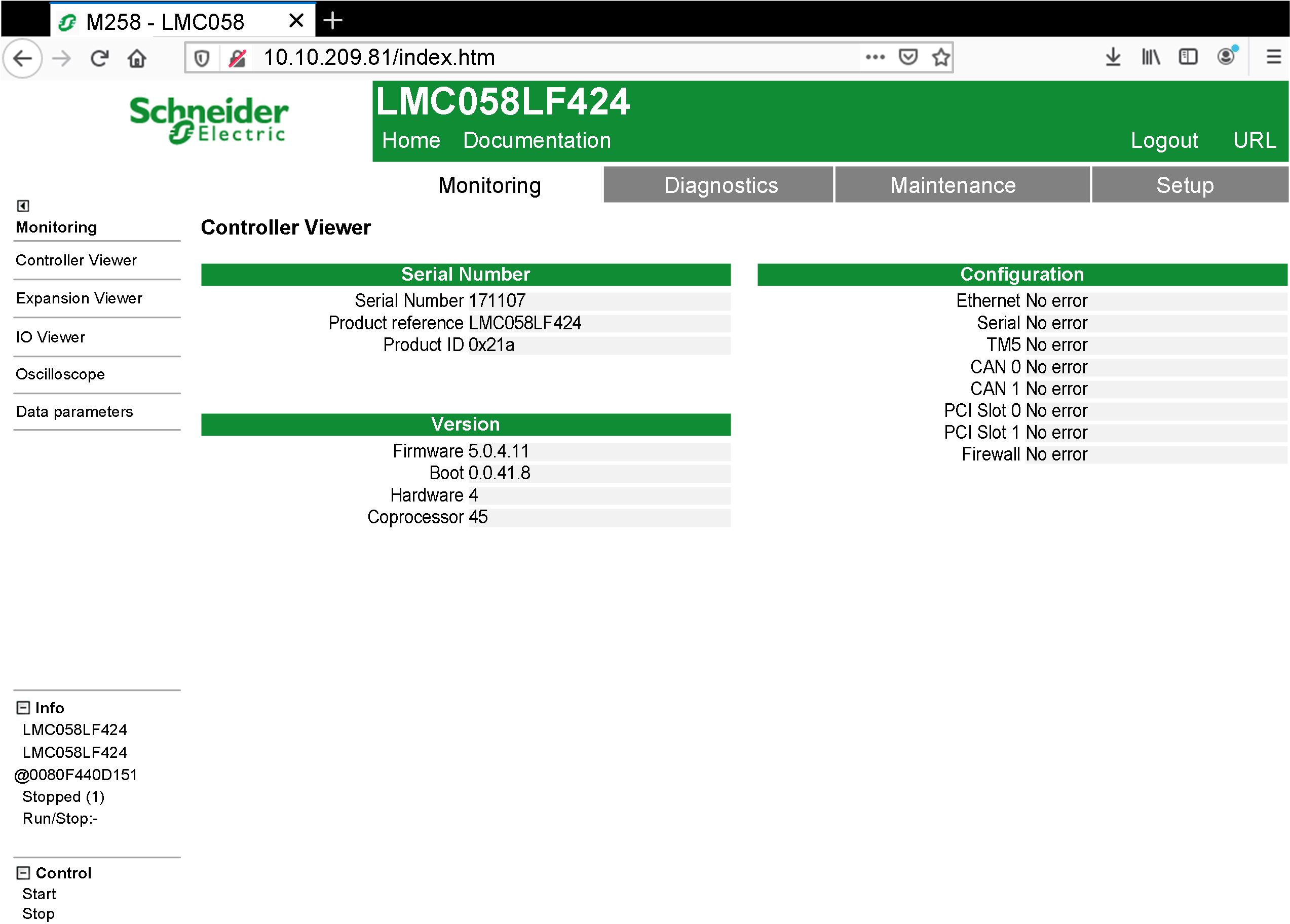Collapse the Control section
The image size is (1290, 924).
[x=23, y=872]
